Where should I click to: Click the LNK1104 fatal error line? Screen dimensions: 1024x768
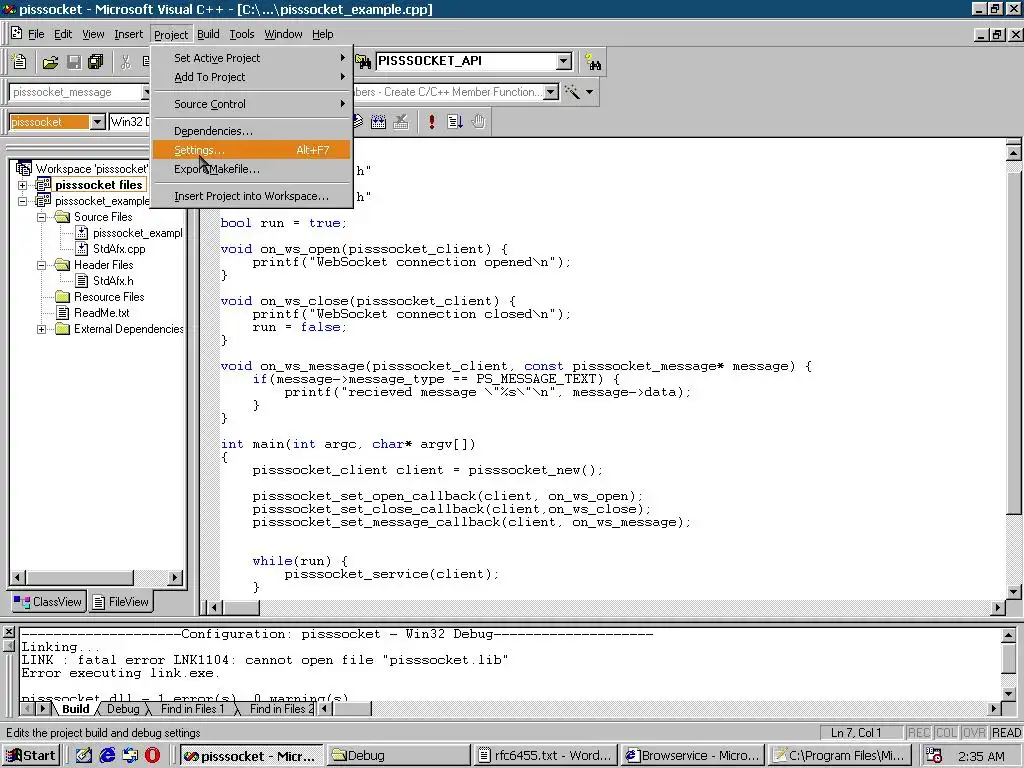pos(264,660)
